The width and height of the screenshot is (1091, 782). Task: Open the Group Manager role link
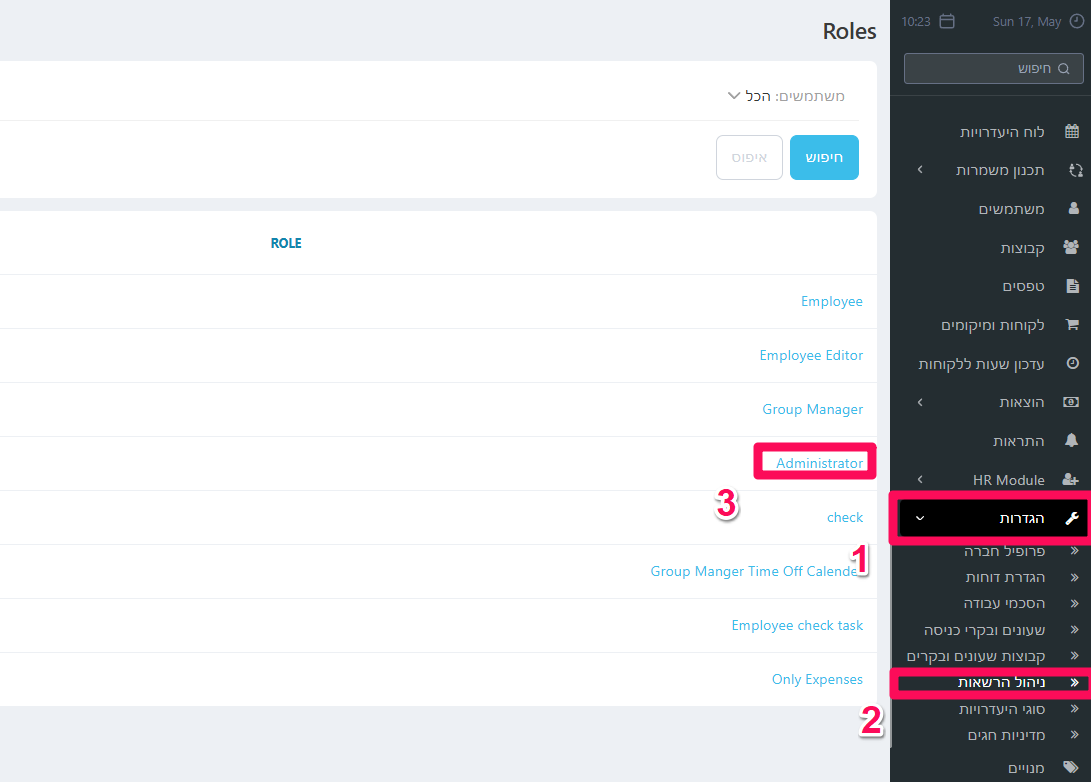(812, 409)
